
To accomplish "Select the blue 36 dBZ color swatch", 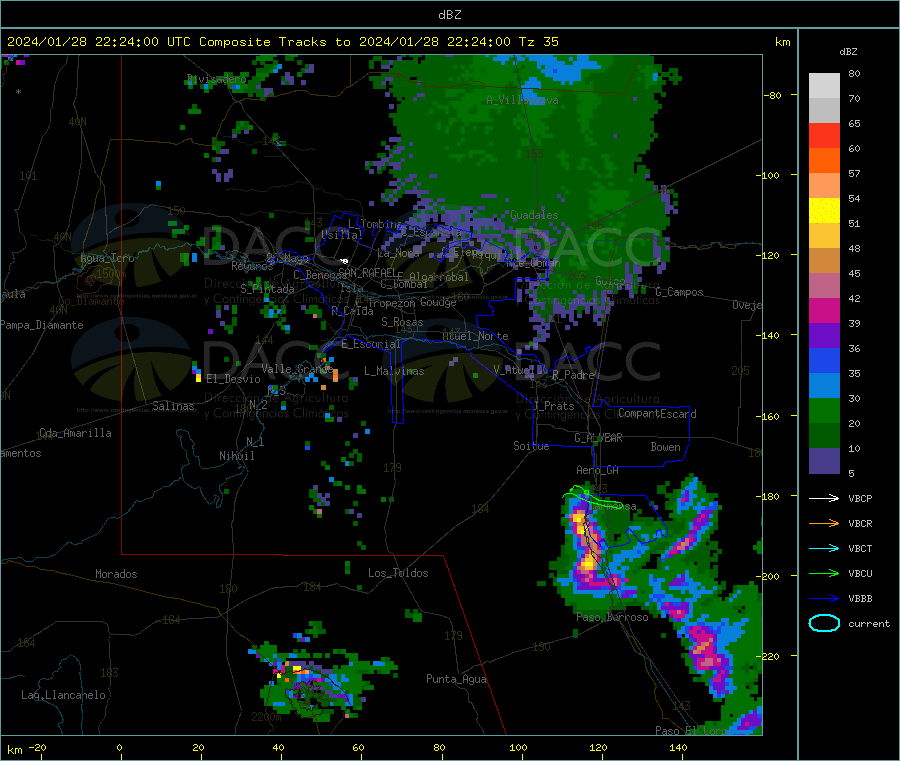I will coord(824,360).
